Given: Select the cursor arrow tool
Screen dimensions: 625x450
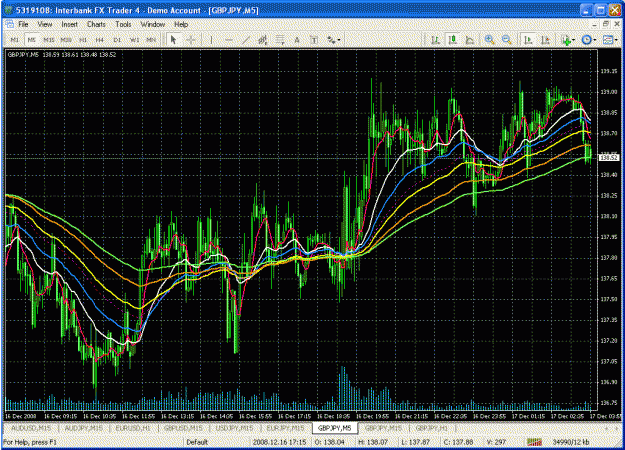Looking at the screenshot, I should (x=173, y=40).
